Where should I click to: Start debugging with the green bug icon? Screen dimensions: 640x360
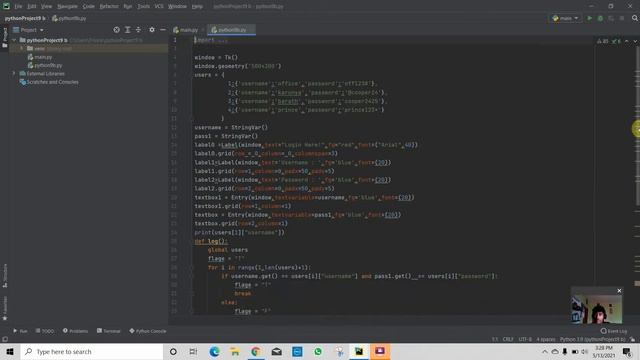click(x=600, y=18)
